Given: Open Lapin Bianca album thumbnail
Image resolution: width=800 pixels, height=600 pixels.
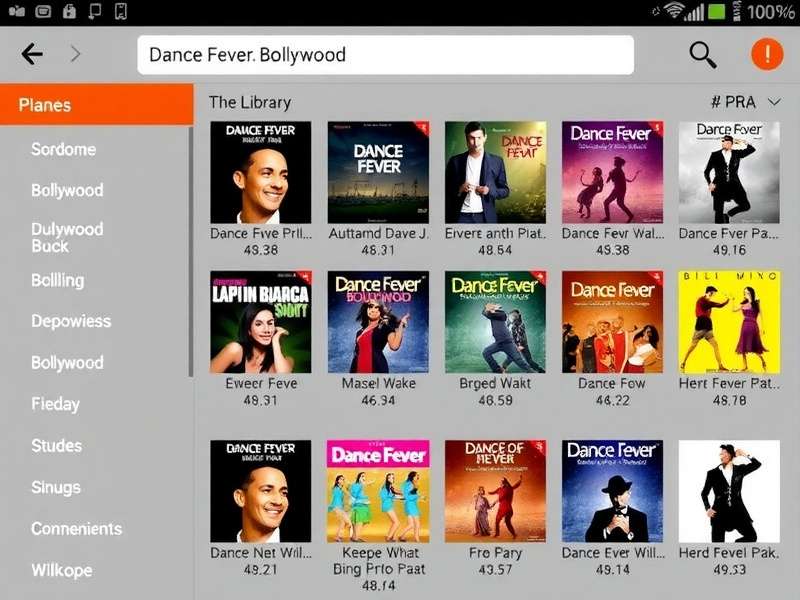Looking at the screenshot, I should click(x=260, y=321).
